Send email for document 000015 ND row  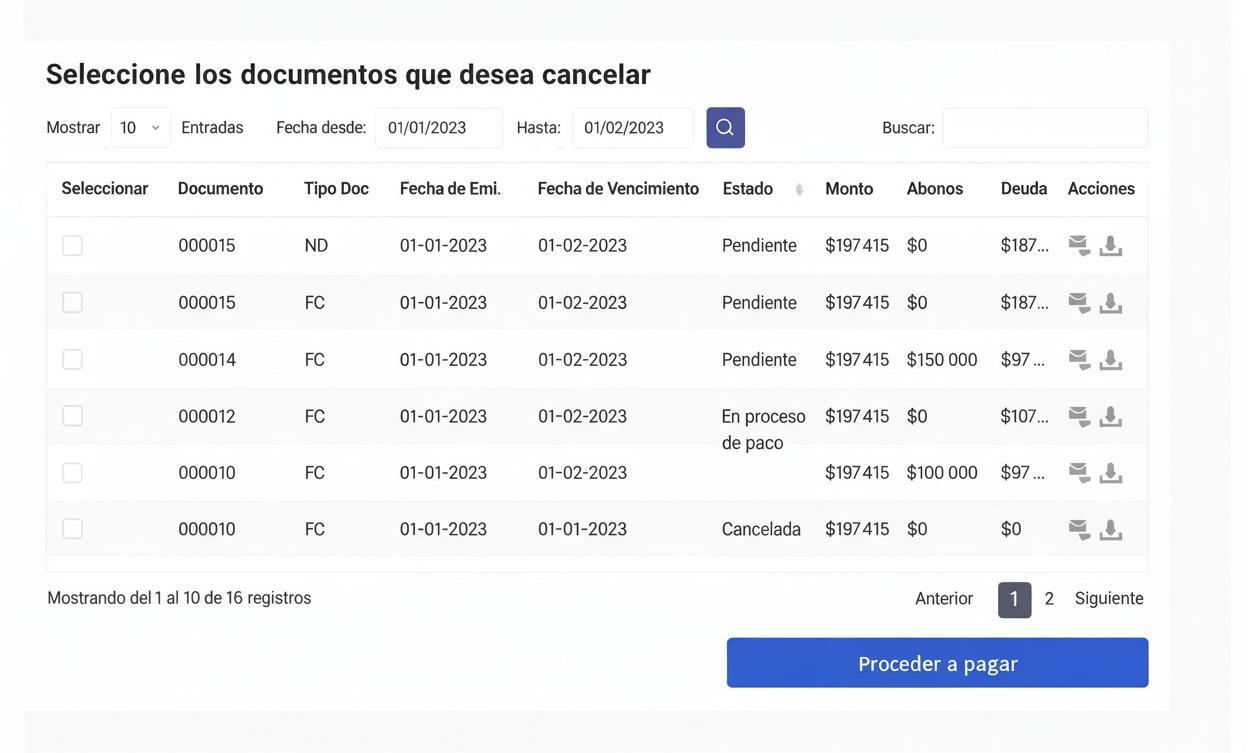click(x=1079, y=246)
